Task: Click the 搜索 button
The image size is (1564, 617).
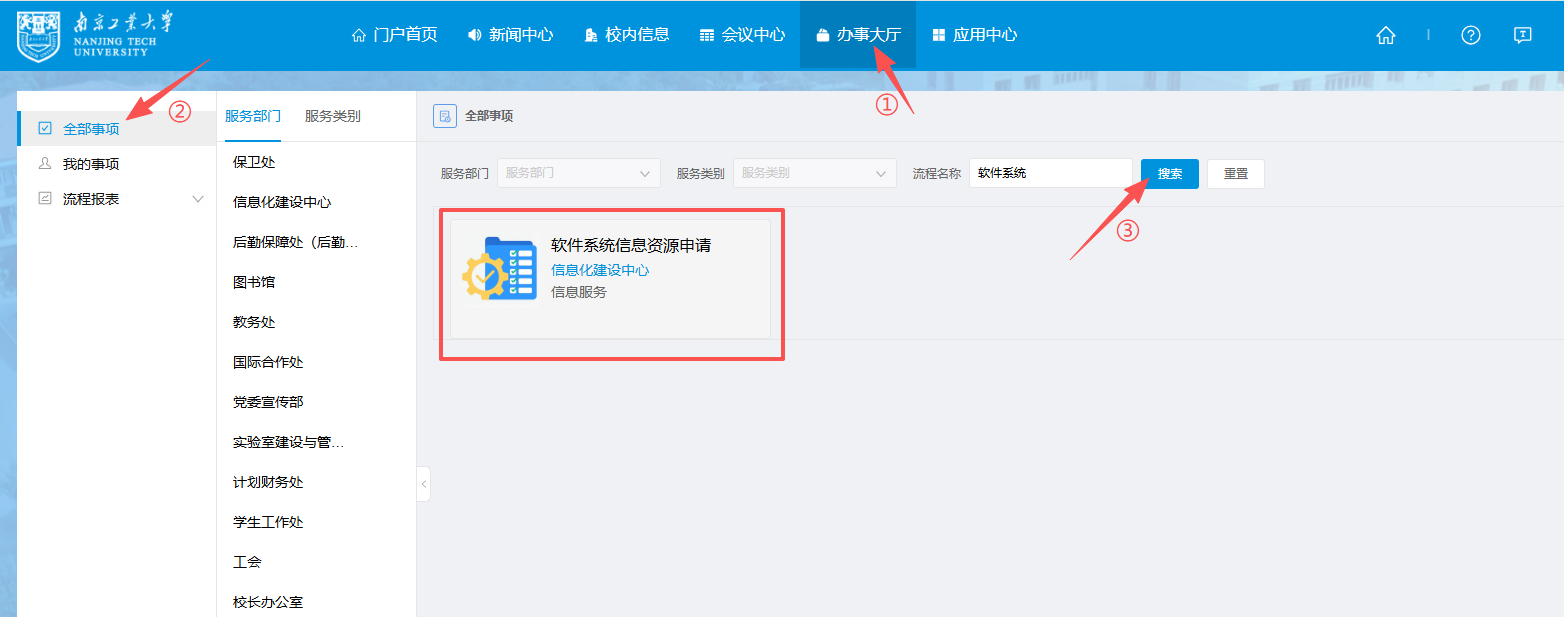Action: point(1170,173)
